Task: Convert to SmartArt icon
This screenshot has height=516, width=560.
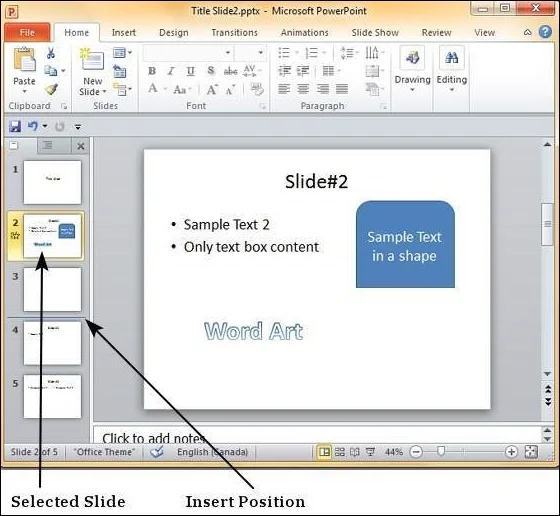Action: [372, 89]
